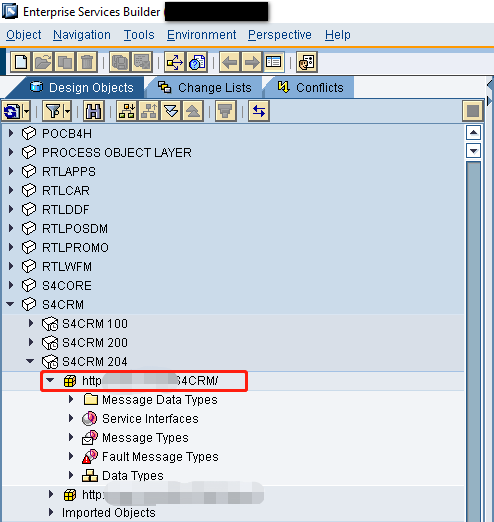
Task: Open the Object menu
Action: (24, 35)
